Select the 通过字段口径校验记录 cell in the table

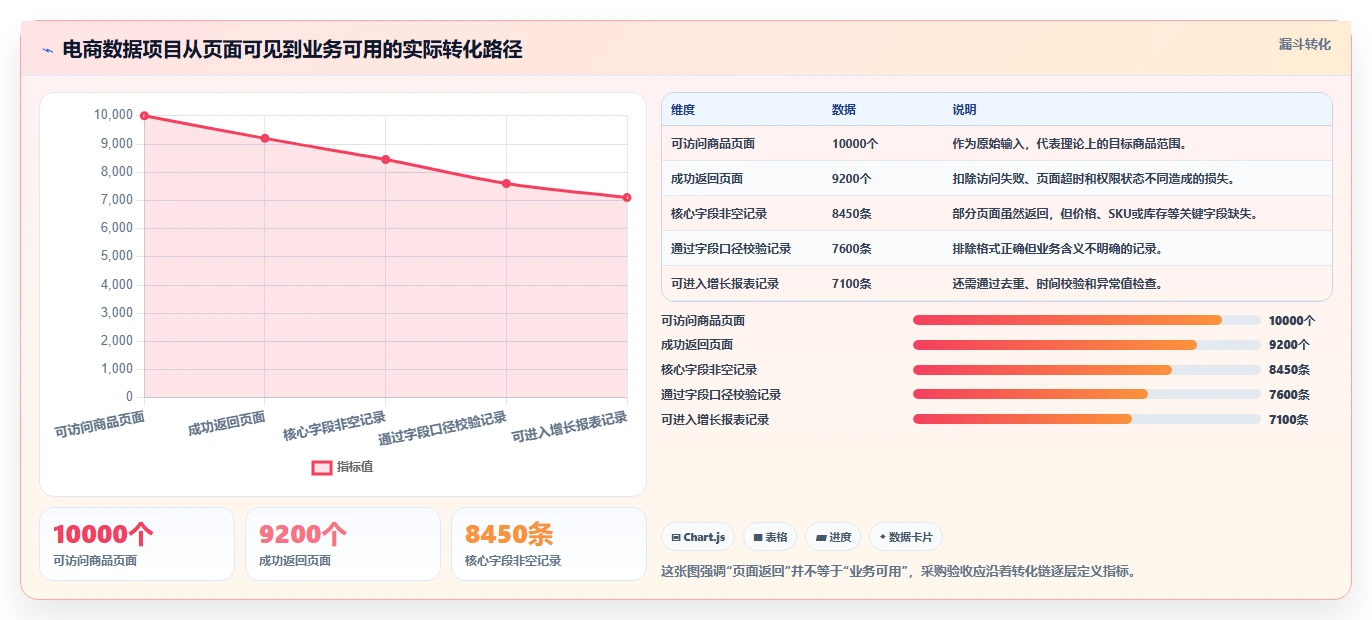731,249
